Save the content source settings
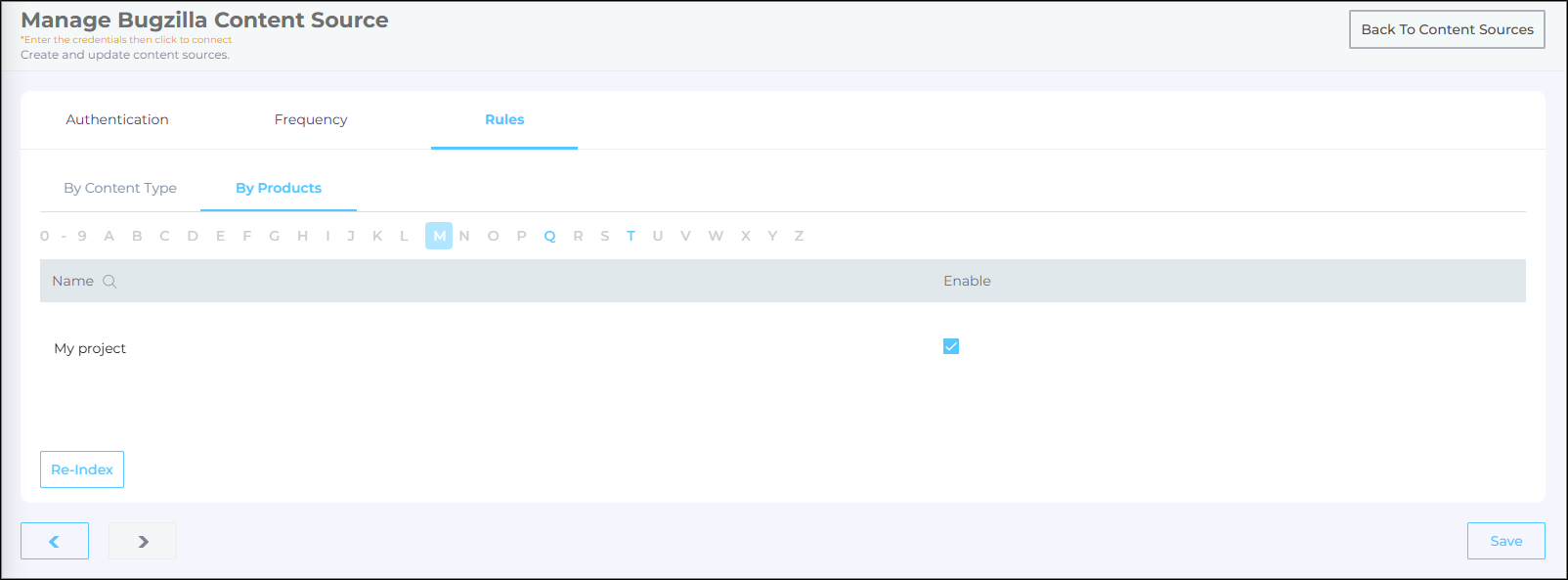The image size is (1568, 580). click(x=1505, y=541)
